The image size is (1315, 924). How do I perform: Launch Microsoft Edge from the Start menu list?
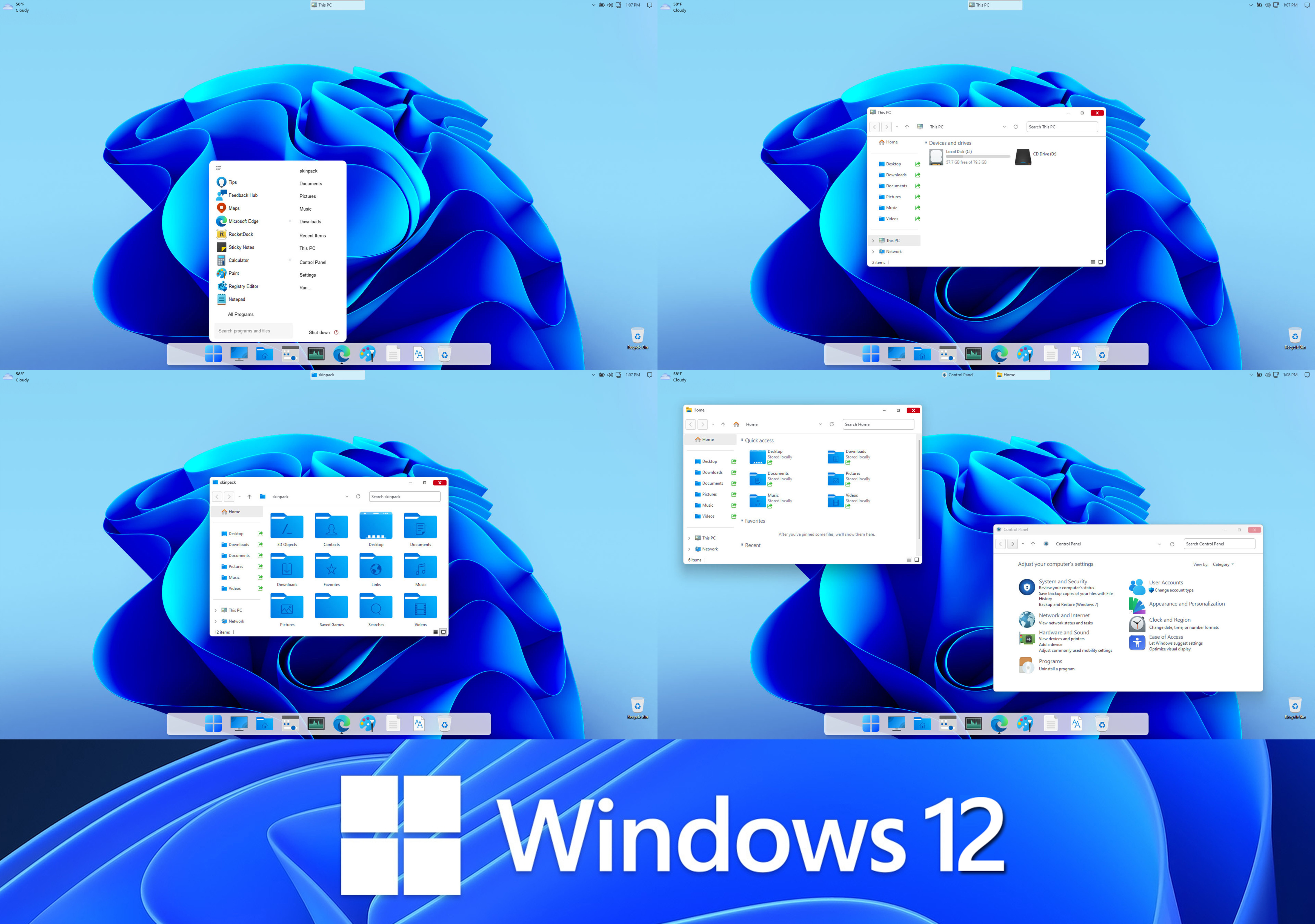(238, 221)
